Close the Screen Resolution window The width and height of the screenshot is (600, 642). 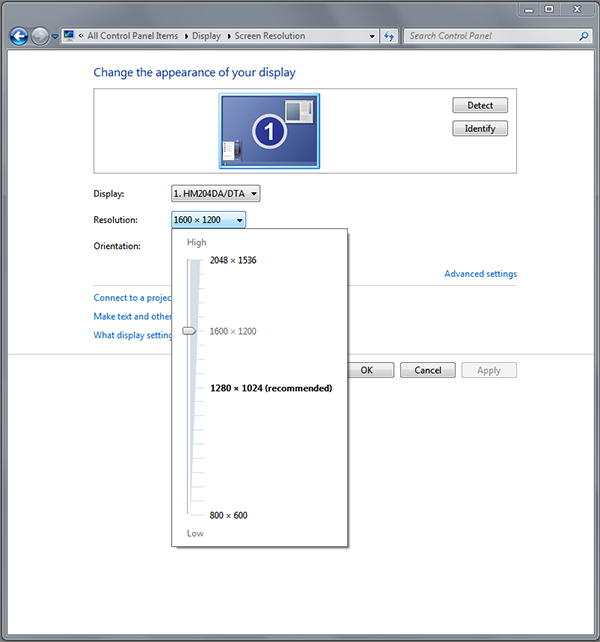pos(577,9)
